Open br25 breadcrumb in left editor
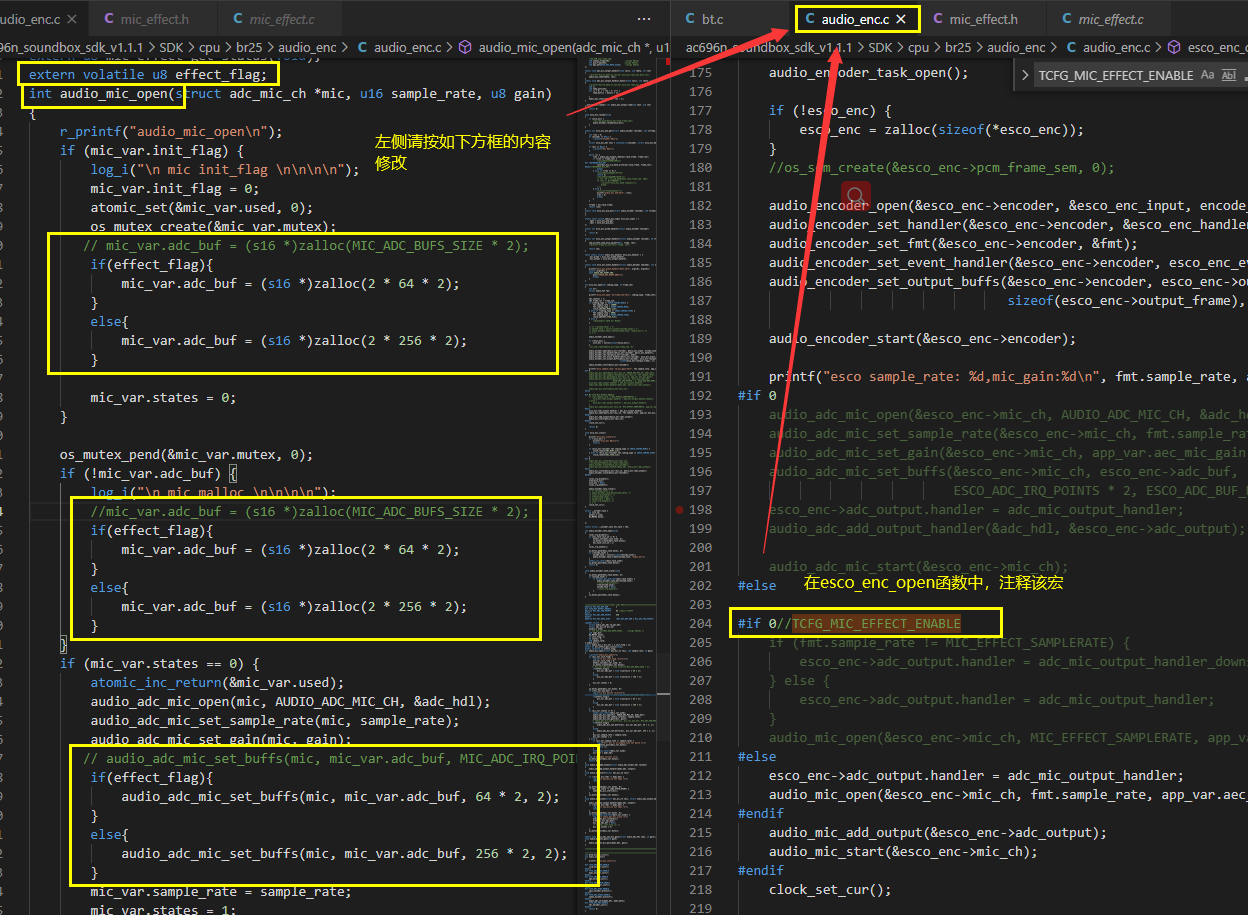 click(249, 47)
